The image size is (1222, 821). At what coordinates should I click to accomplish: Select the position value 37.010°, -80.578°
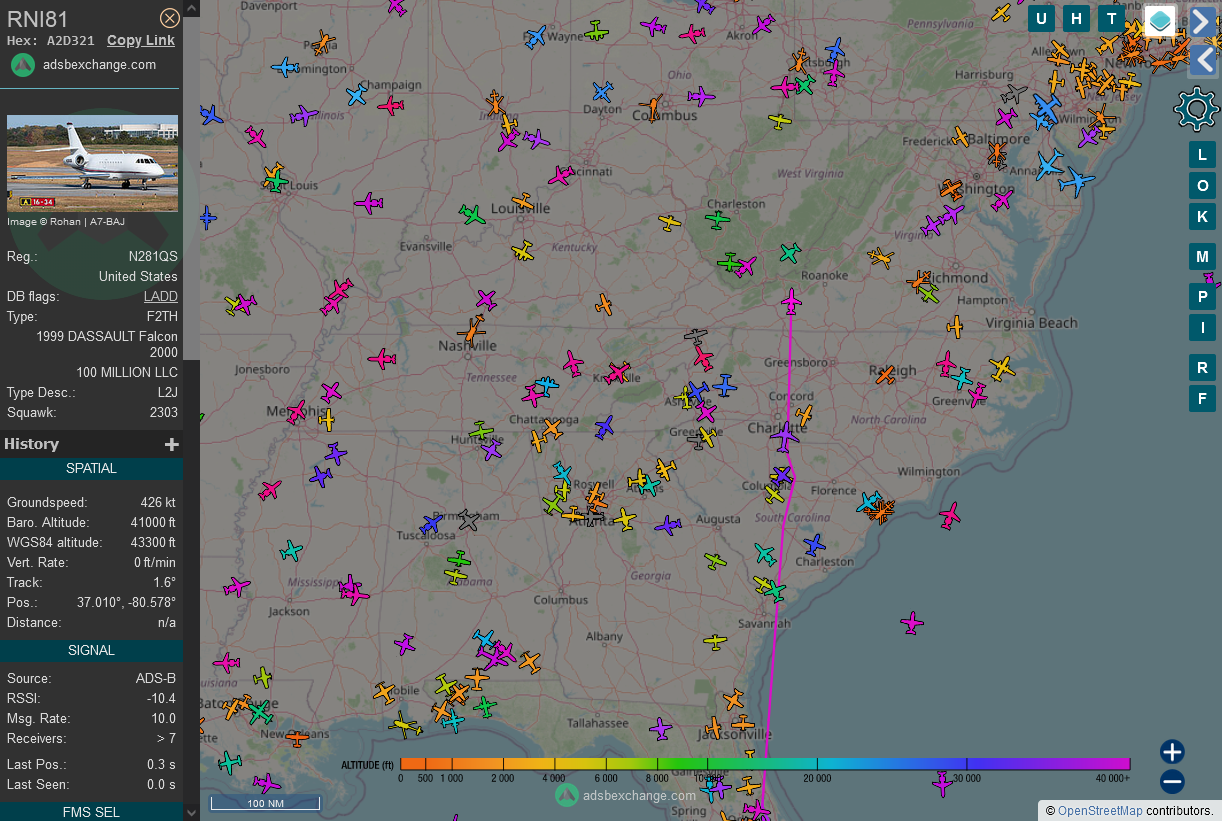(126, 602)
